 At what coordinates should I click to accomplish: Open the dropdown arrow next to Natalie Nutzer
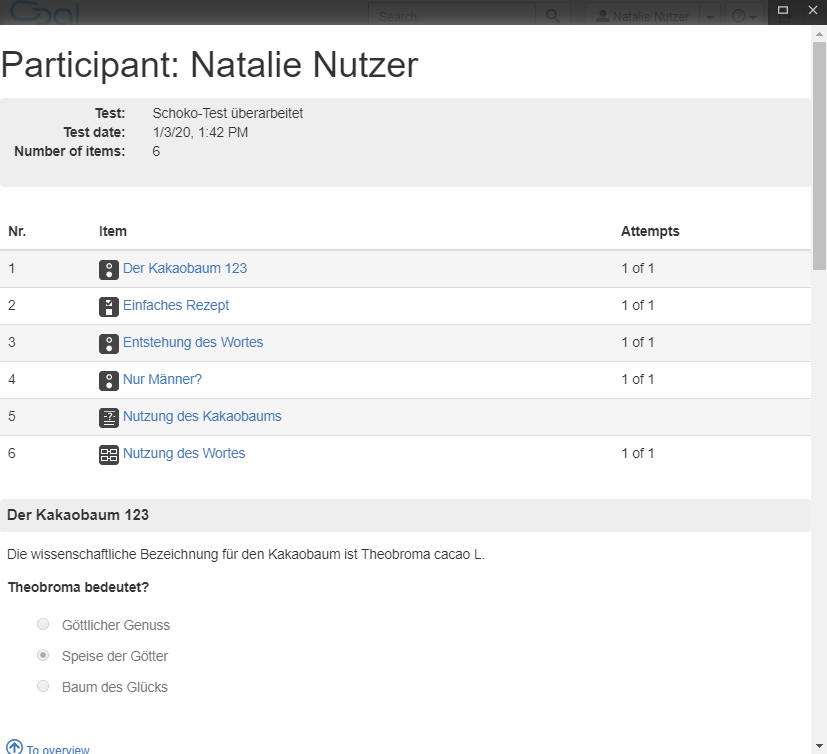coord(709,16)
